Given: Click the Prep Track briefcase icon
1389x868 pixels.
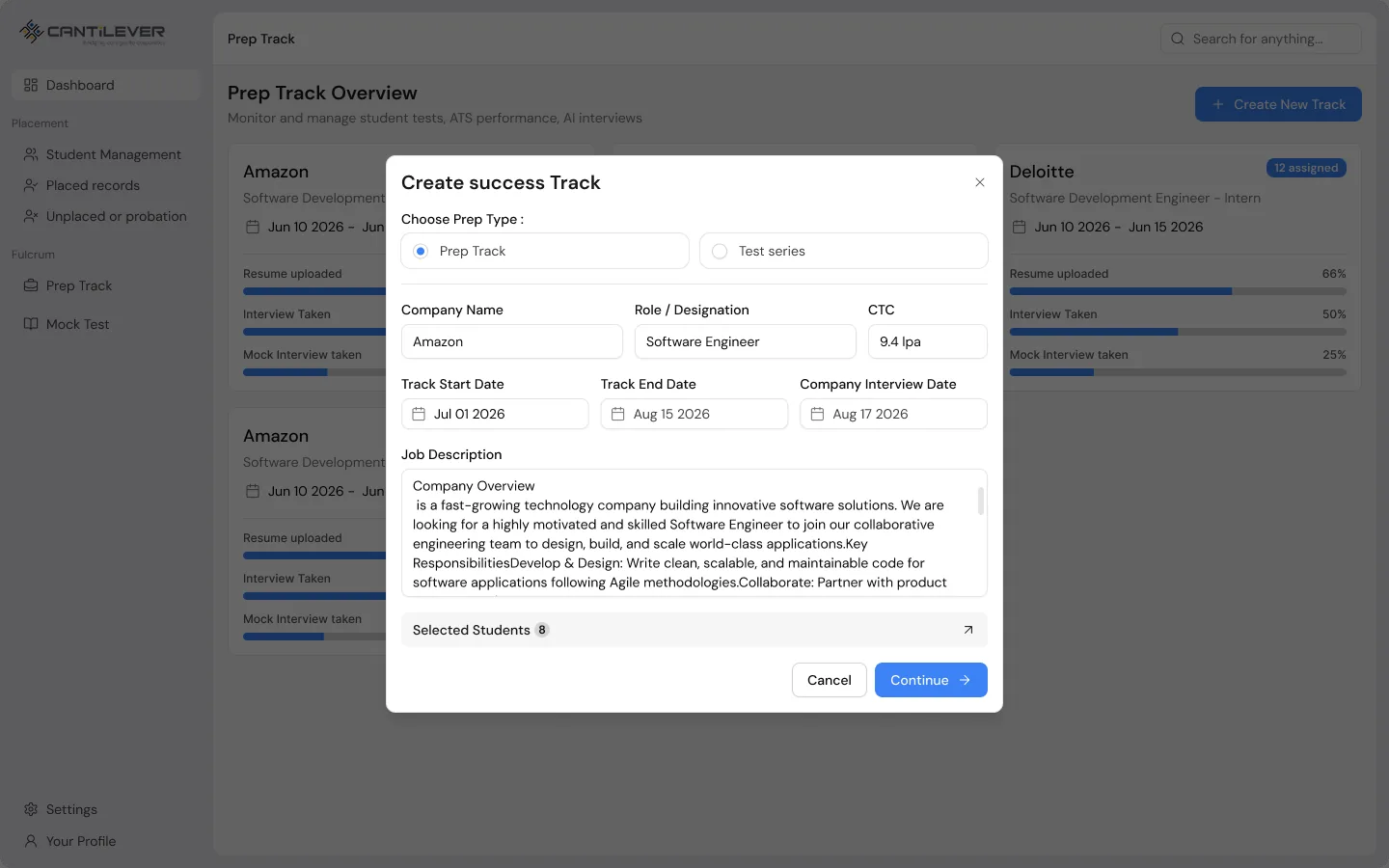Looking at the screenshot, I should tap(31, 285).
